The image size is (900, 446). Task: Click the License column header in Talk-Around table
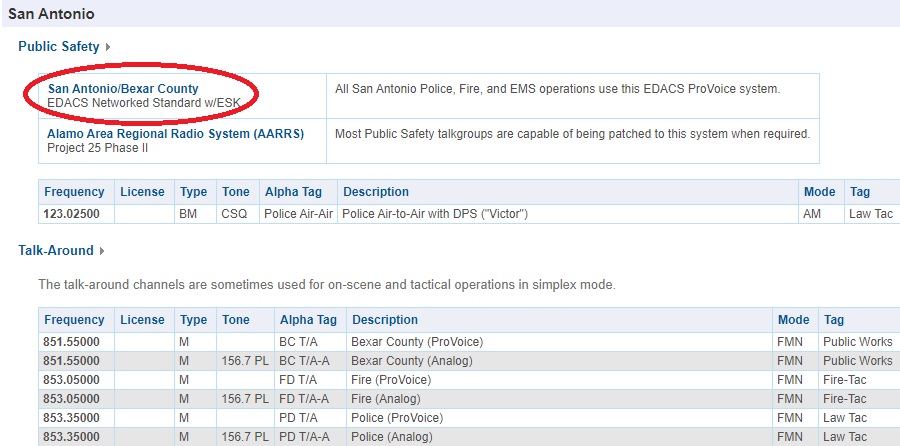tap(142, 320)
